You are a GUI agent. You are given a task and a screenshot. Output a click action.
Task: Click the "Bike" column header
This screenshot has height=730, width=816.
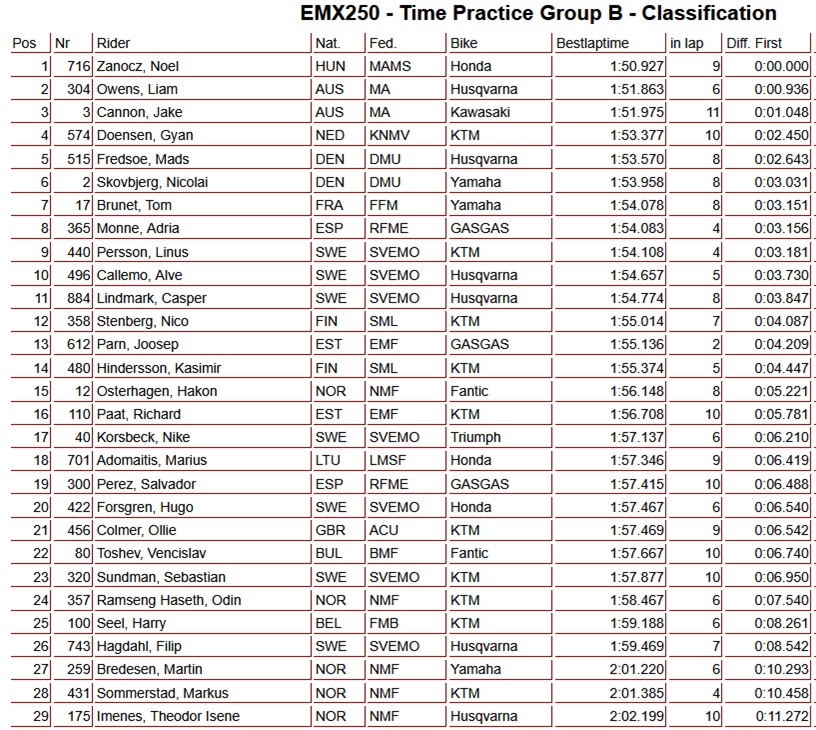tap(464, 43)
